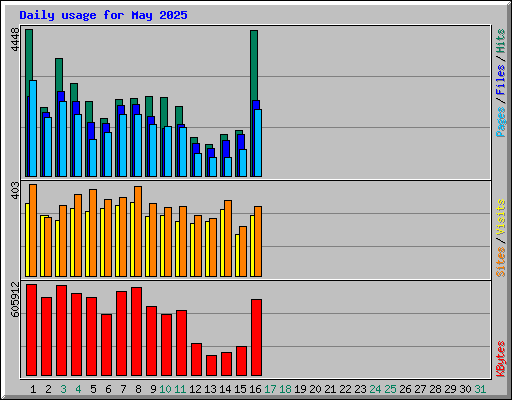Click day 23 on the x-axis

point(360,389)
